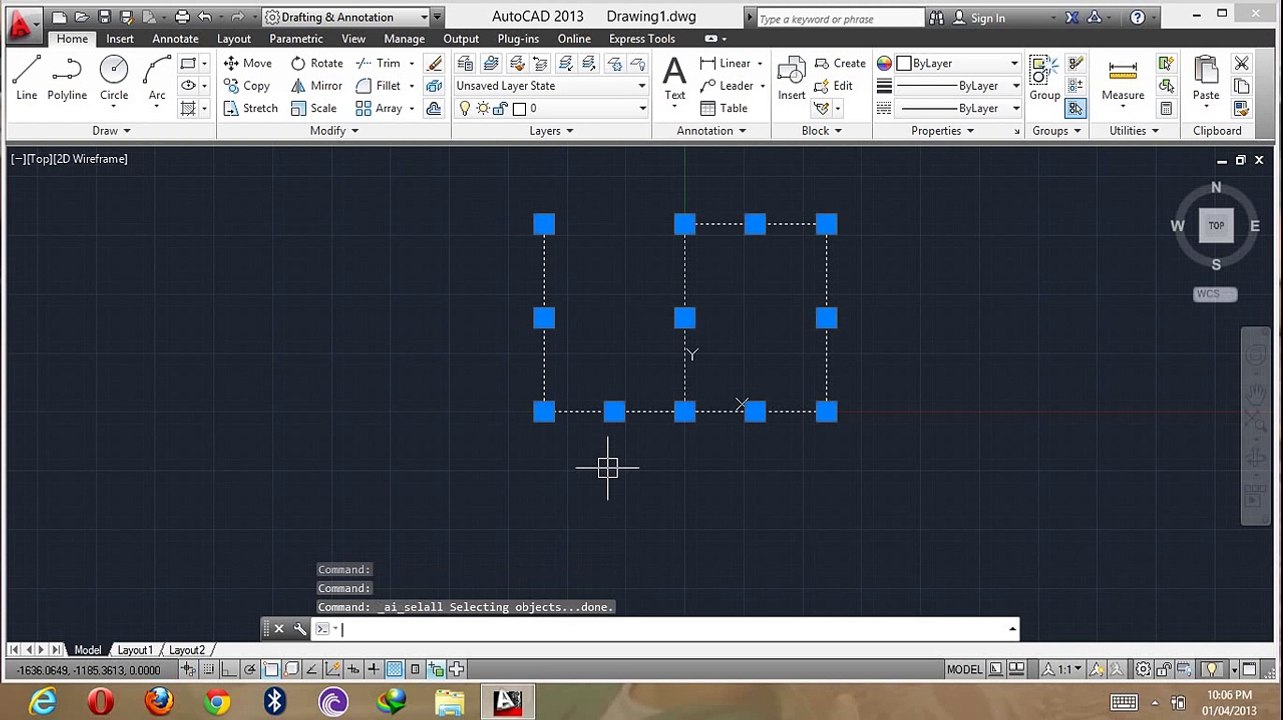This screenshot has width=1283, height=720.
Task: Open Google Chrome from taskbar
Action: coord(217,701)
